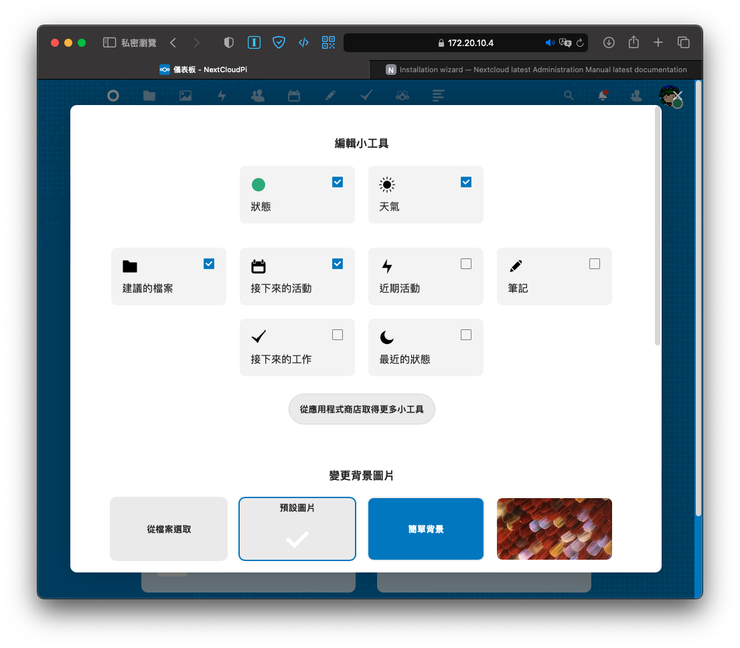This screenshot has height=648, width=740.
Task: Open the Files app folder icon
Action: [149, 96]
